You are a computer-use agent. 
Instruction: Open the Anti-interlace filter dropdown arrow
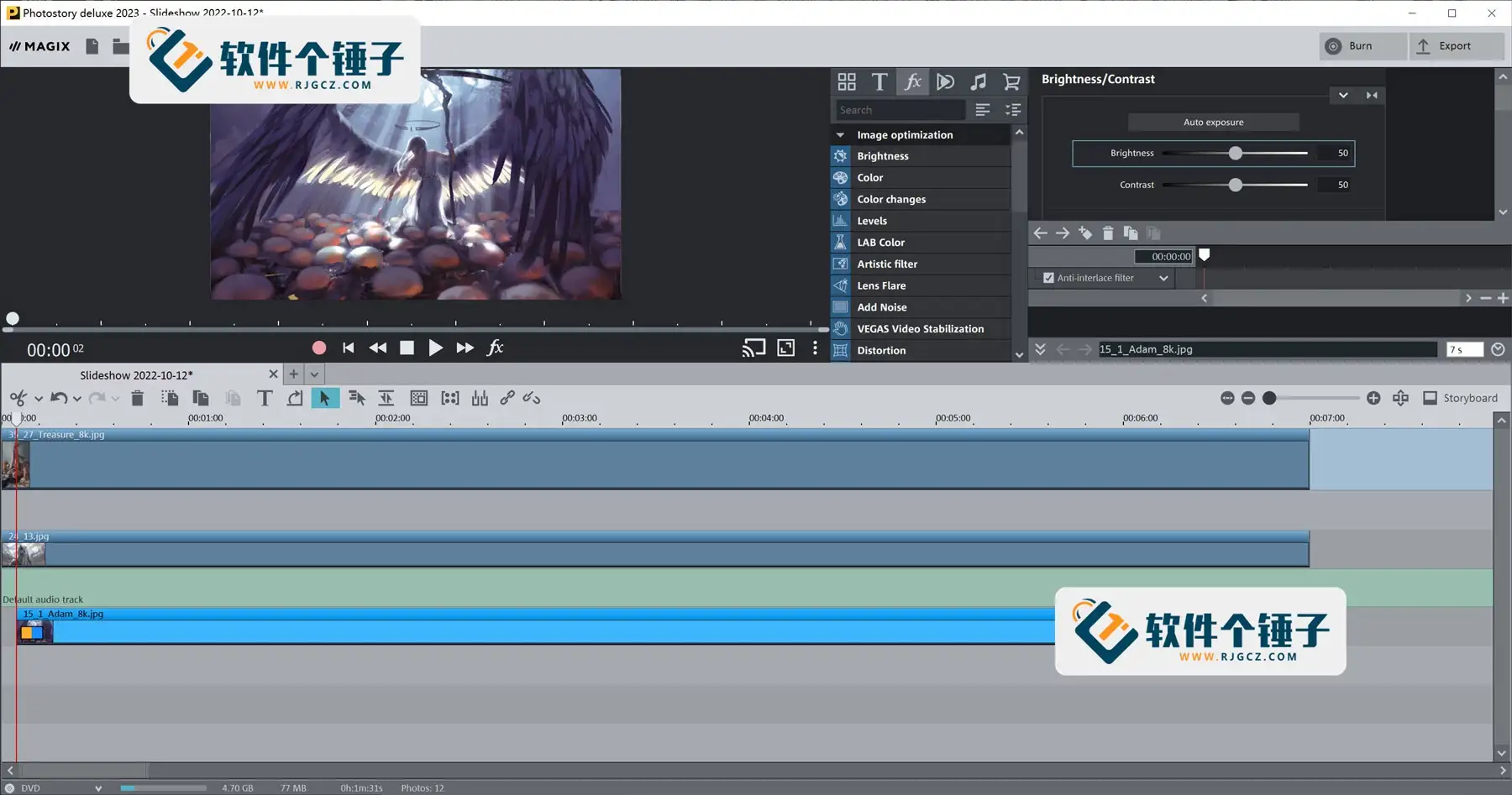pyautogui.click(x=1163, y=278)
